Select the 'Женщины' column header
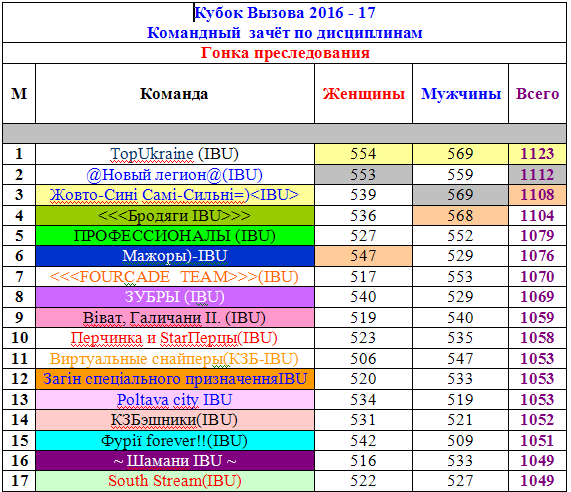The image size is (571, 492). click(363, 94)
